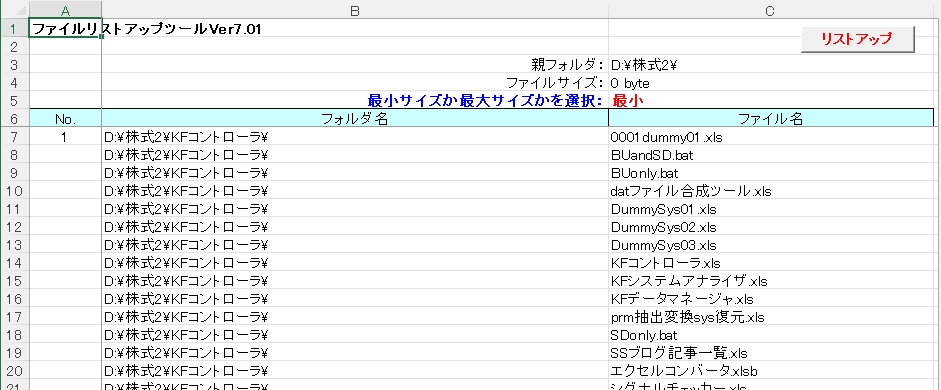Click file name DummySys01.xls

tap(663, 209)
